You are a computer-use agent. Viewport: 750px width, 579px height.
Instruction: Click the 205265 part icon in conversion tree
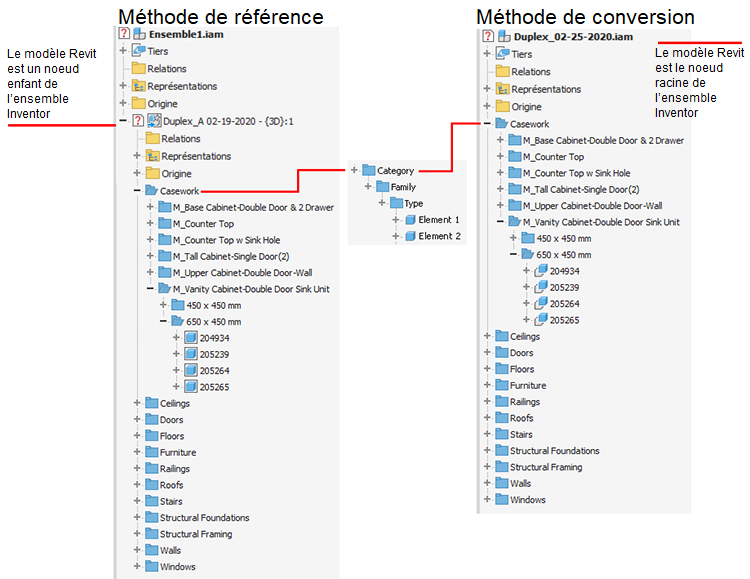click(x=540, y=319)
